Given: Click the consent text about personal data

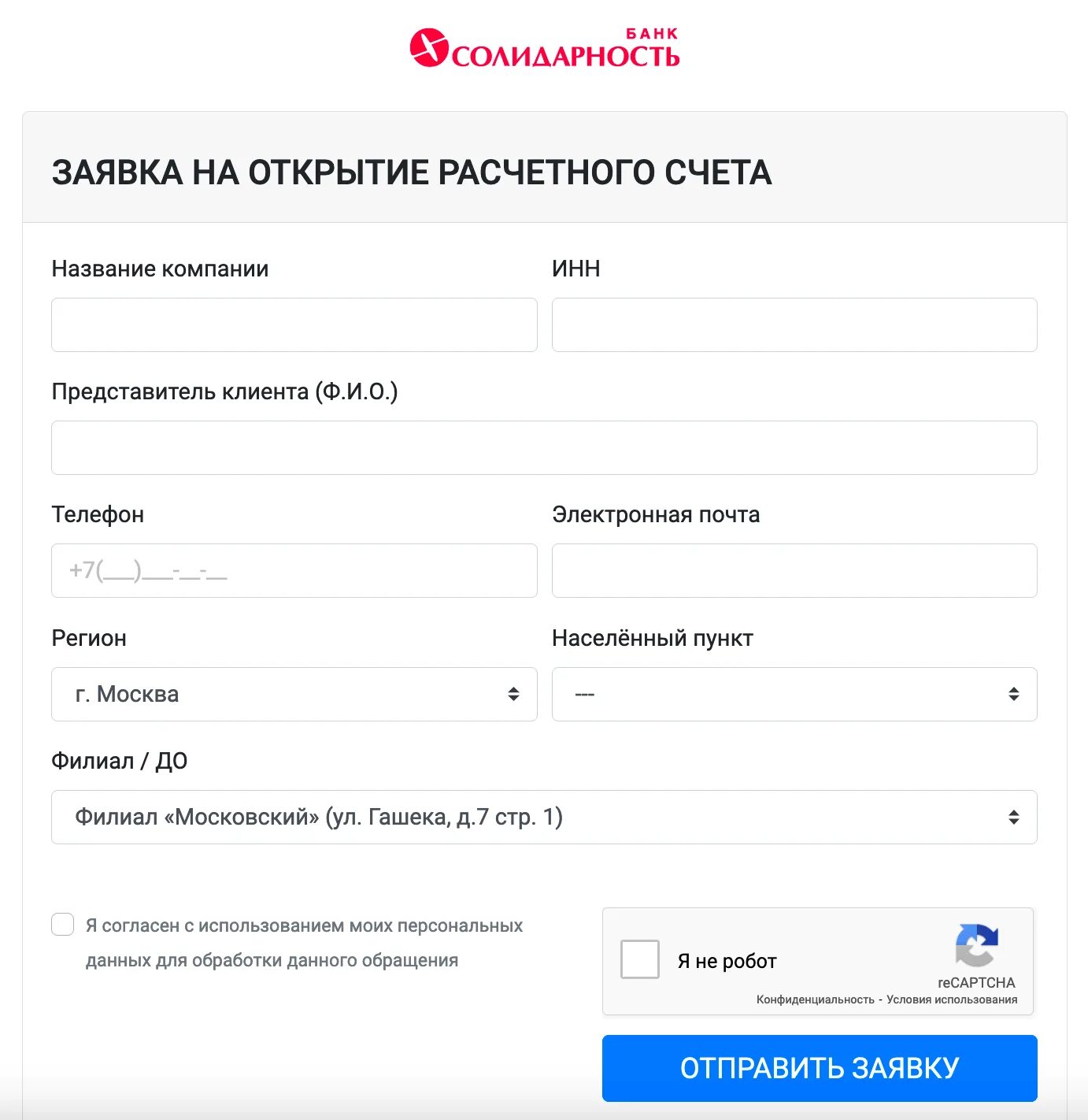Looking at the screenshot, I should click(304, 943).
